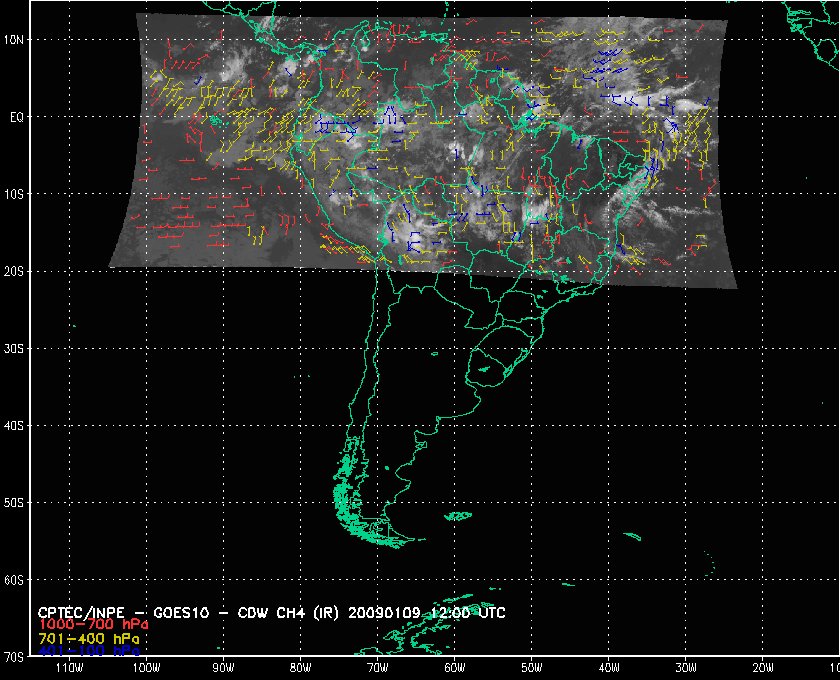Click the 30W longitude label
840x680 pixels.
[x=685, y=668]
